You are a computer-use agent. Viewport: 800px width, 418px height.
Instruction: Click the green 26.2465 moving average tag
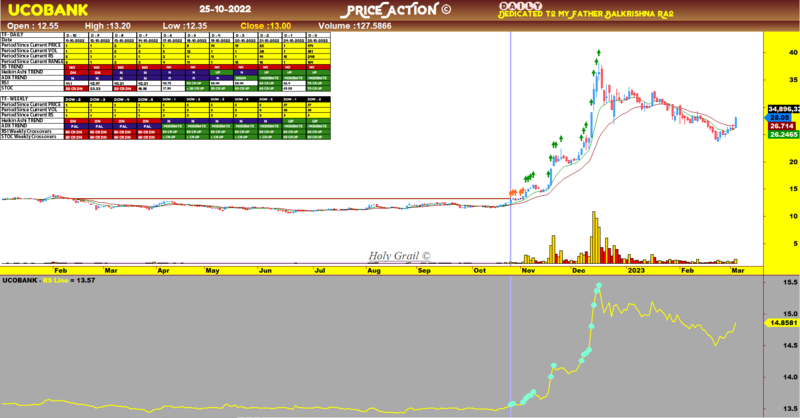coord(783,135)
